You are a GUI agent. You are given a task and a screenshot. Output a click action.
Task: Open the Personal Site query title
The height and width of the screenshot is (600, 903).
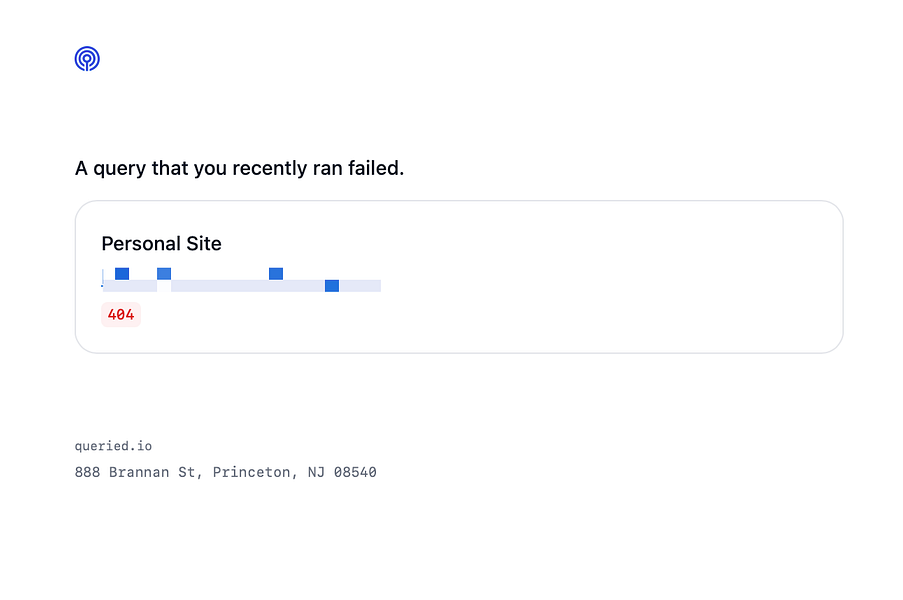point(161,244)
